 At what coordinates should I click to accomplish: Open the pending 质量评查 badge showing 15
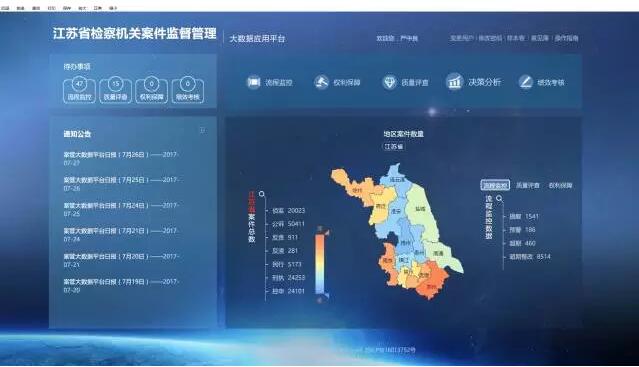tap(116, 90)
